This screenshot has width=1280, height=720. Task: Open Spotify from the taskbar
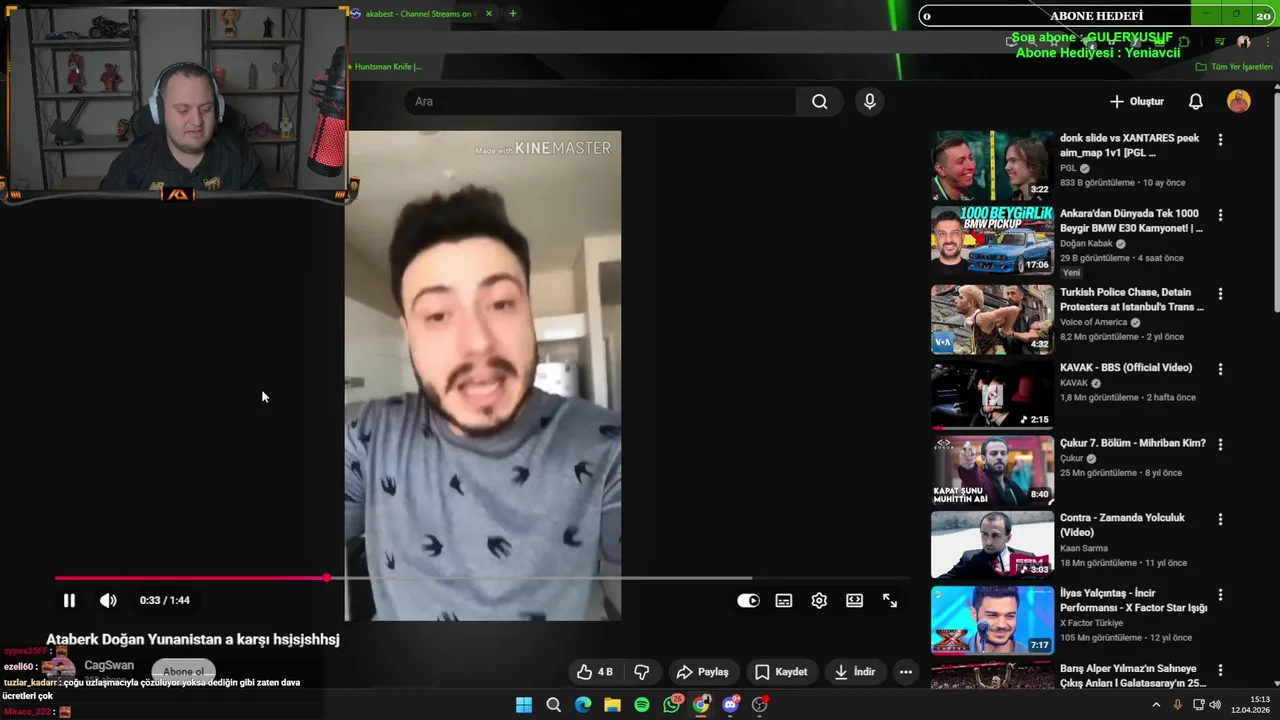642,705
